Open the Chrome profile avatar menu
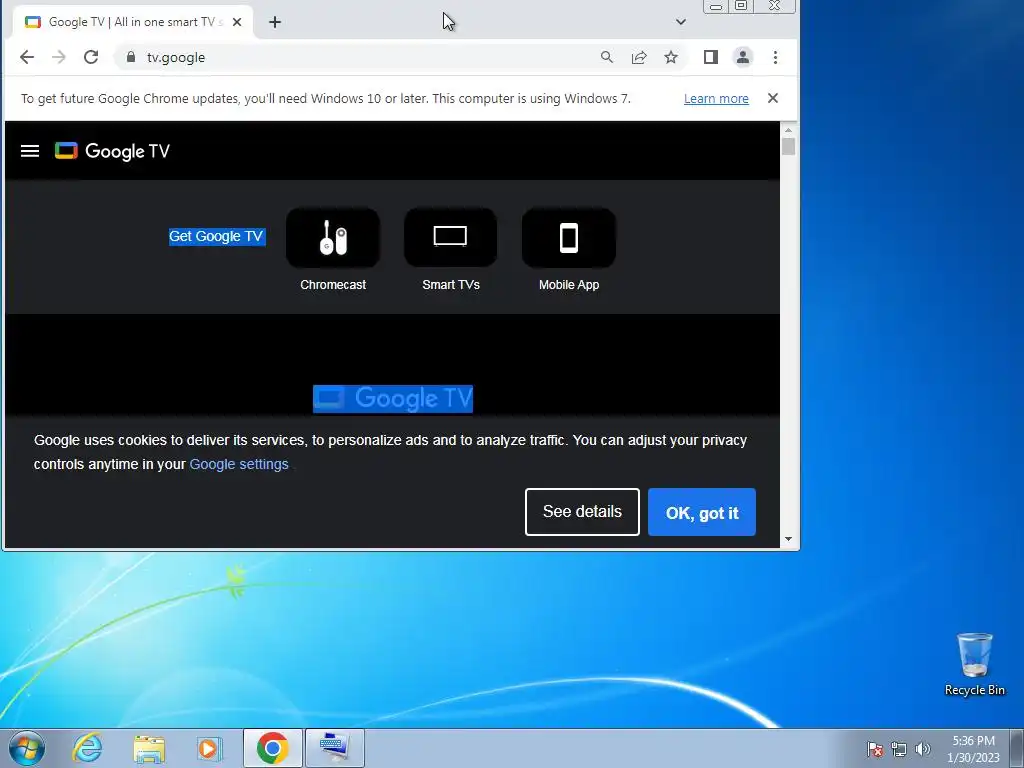 pyautogui.click(x=743, y=57)
